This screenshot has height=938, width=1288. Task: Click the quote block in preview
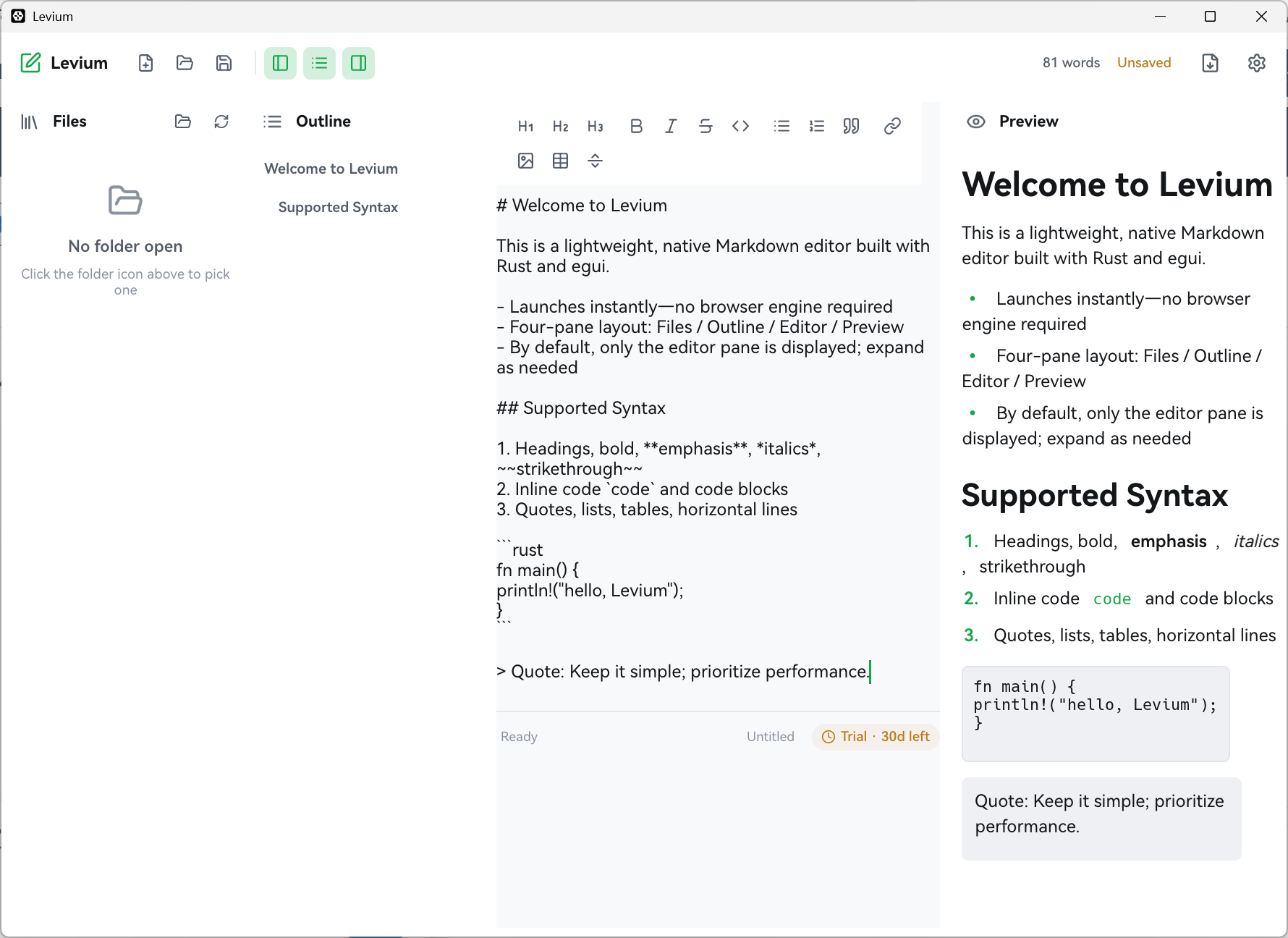click(x=1101, y=819)
